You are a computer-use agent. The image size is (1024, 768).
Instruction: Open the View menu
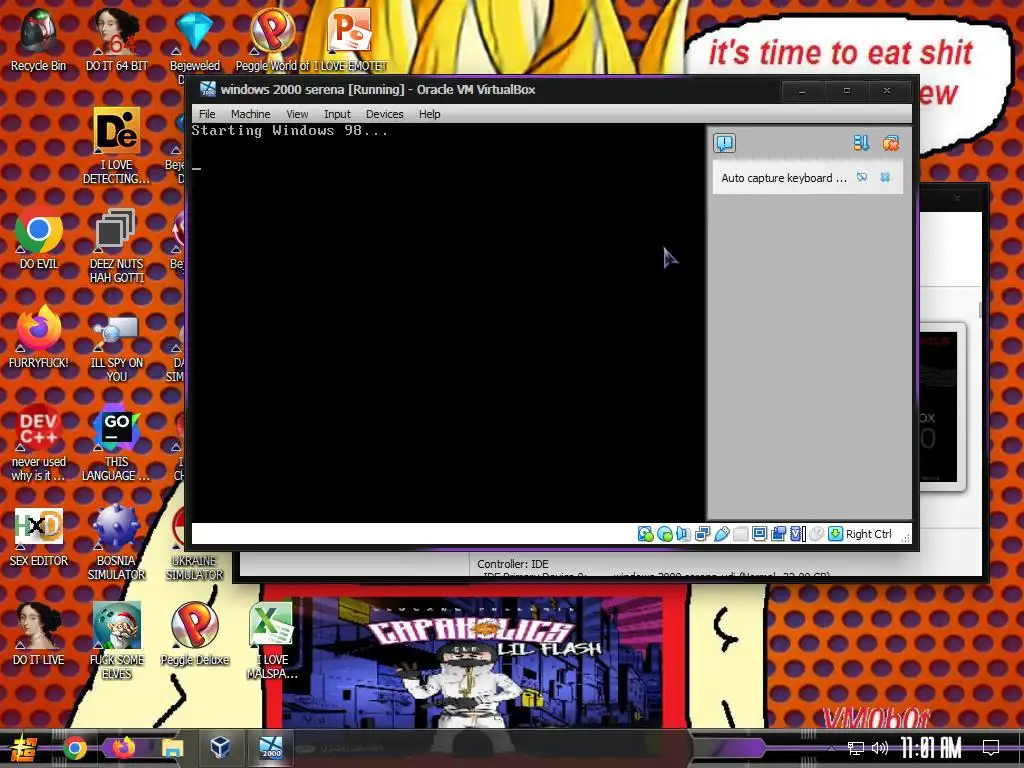tap(296, 114)
